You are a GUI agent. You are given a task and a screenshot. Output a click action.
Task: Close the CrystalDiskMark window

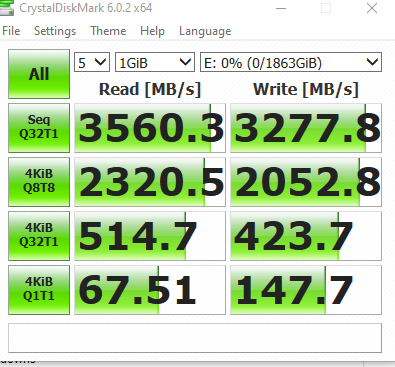(x=372, y=8)
